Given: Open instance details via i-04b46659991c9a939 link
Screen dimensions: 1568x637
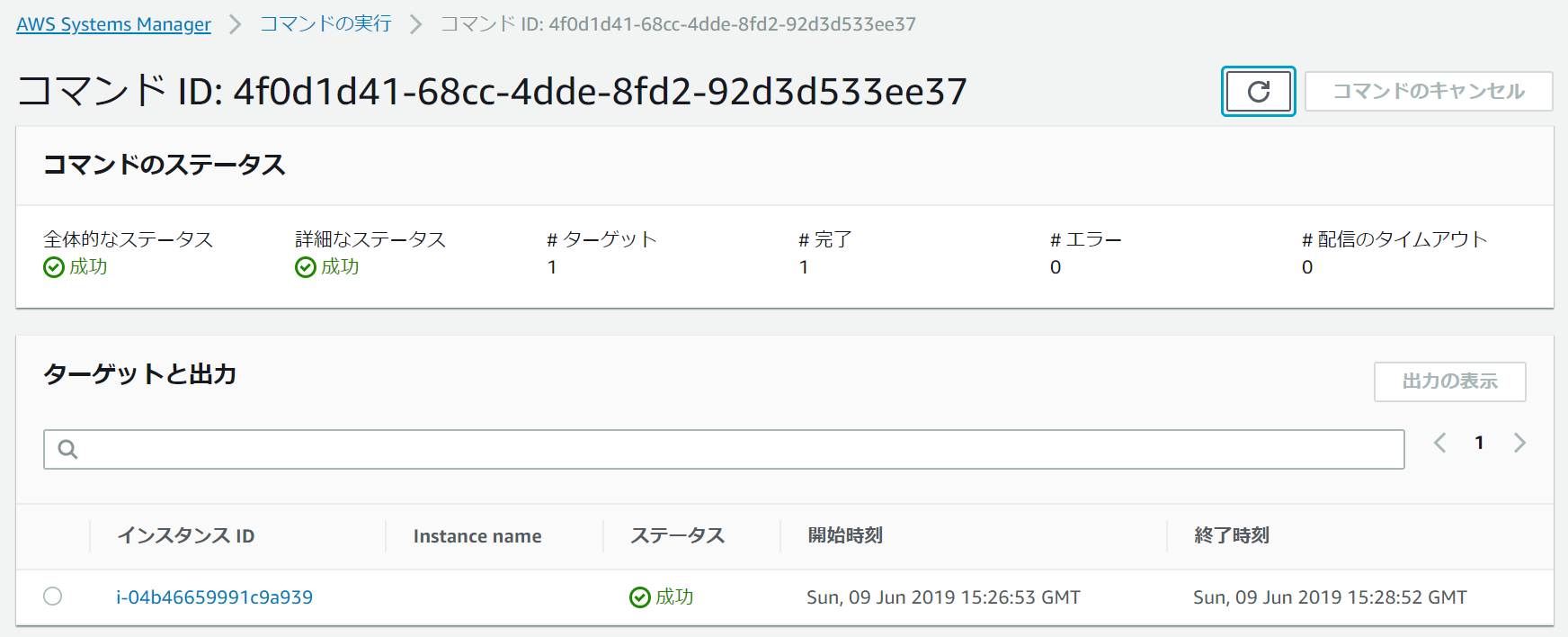Looking at the screenshot, I should pyautogui.click(x=214, y=597).
